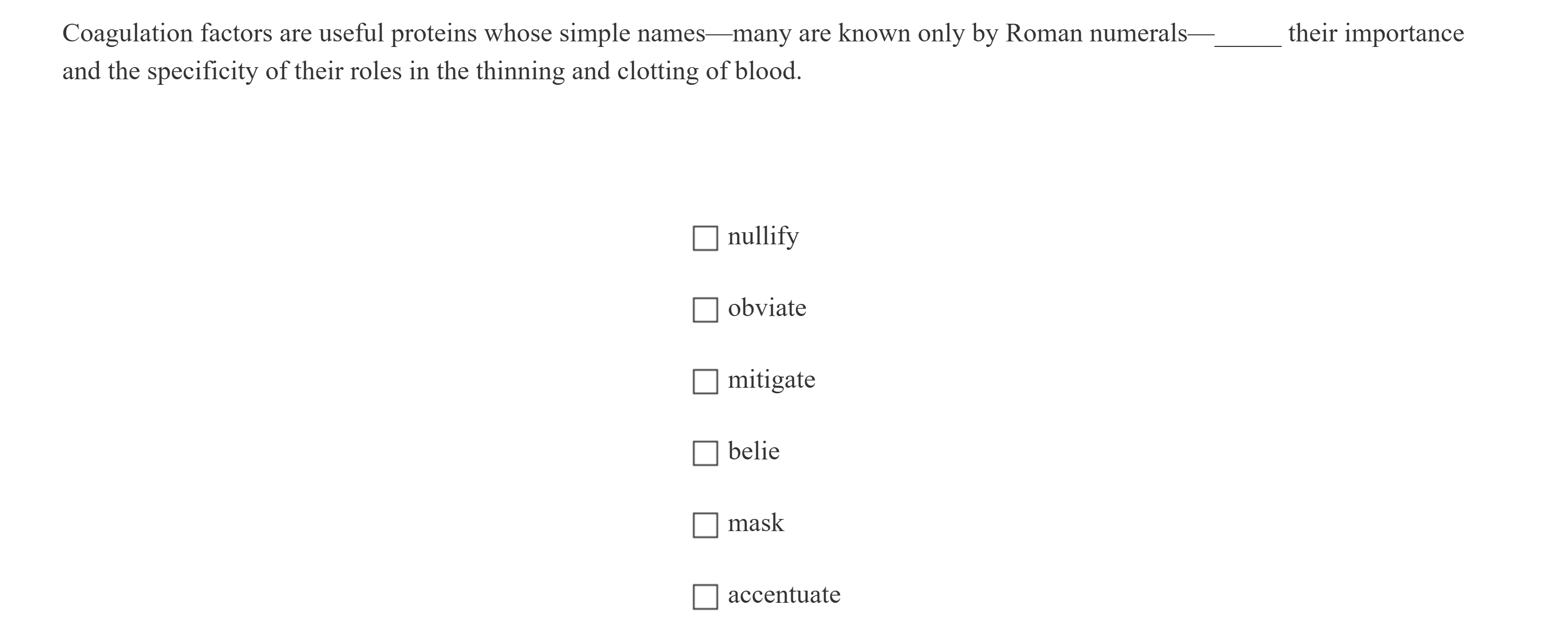Toggle the accentuate checkbox
The width and height of the screenshot is (1568, 625).
click(x=705, y=597)
